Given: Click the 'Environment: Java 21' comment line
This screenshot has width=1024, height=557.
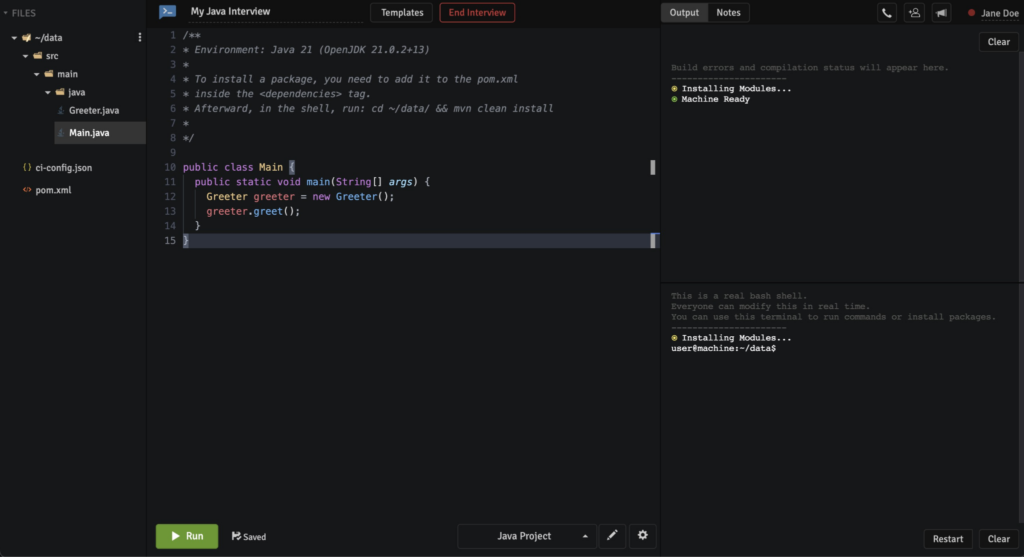Looking at the screenshot, I should pos(306,50).
